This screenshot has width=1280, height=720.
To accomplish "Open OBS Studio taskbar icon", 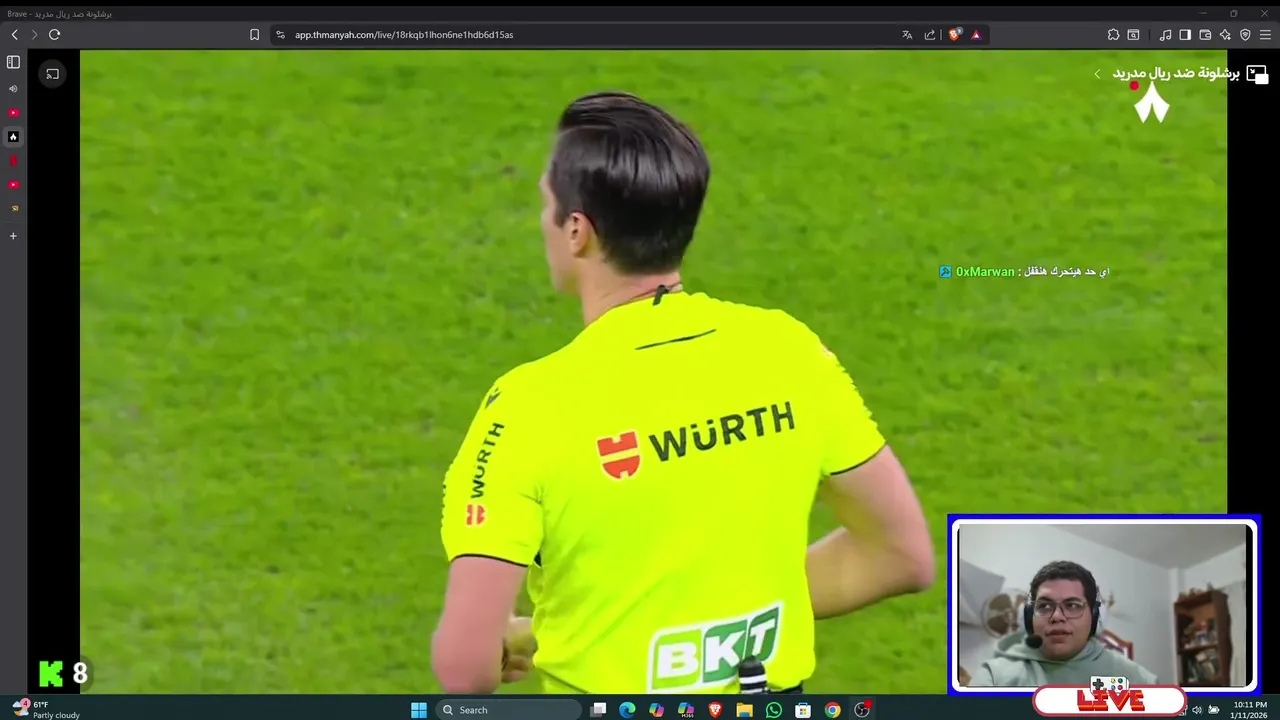I will (x=862, y=710).
